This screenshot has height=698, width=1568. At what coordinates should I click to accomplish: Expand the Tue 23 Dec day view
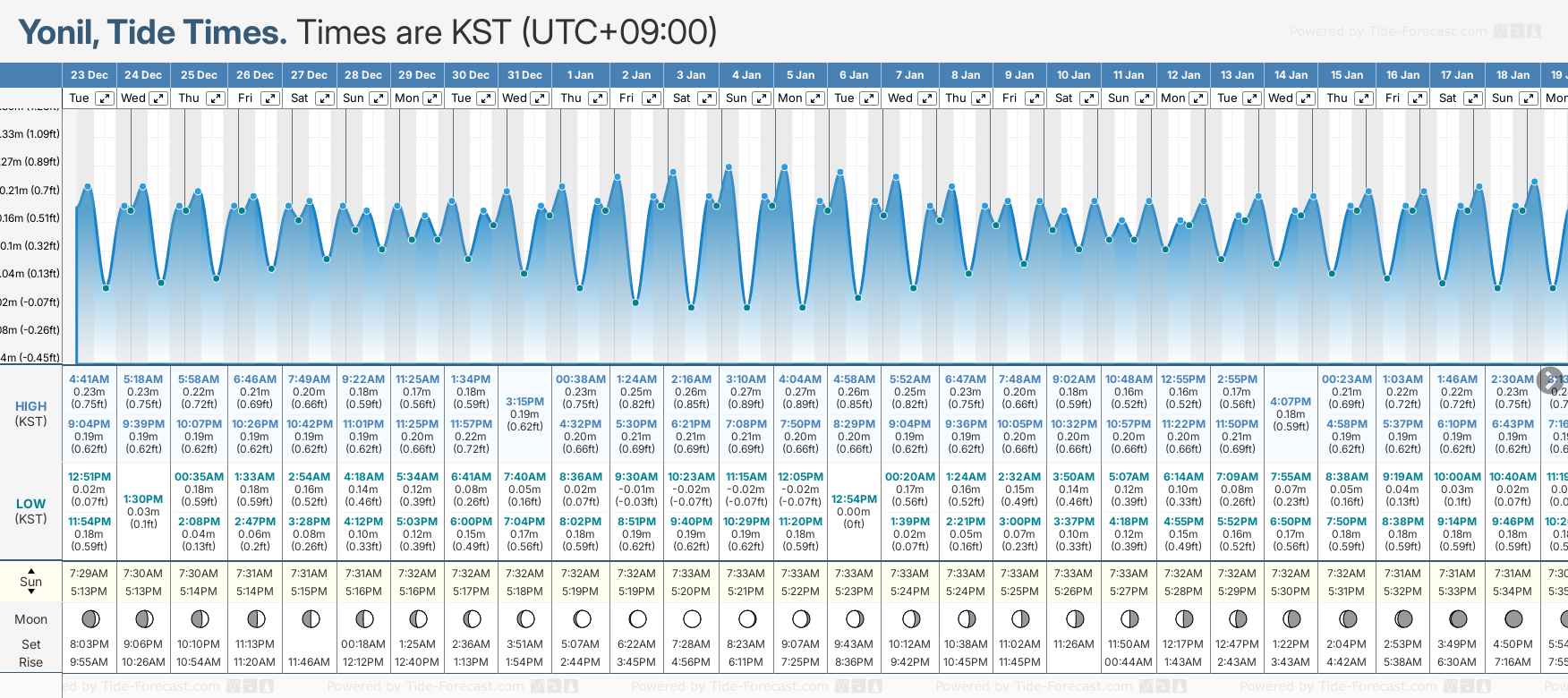(105, 98)
